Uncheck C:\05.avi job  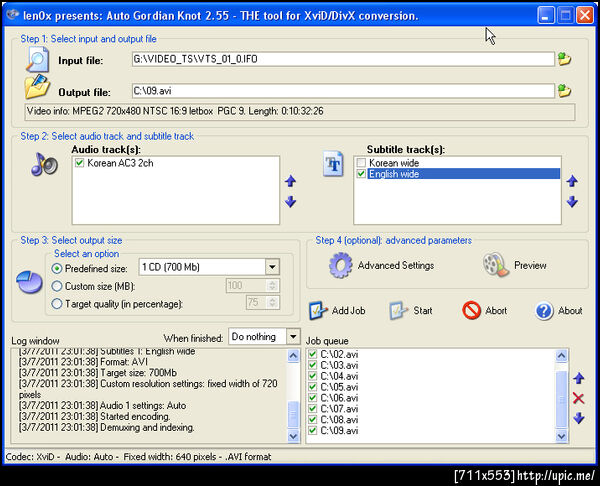[313, 387]
